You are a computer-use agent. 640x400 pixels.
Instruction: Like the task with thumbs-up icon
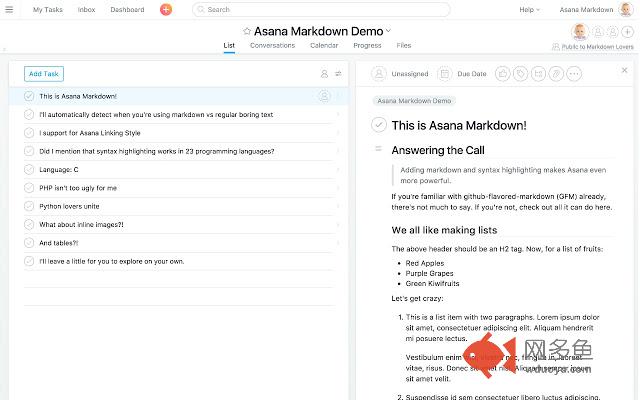(502, 73)
